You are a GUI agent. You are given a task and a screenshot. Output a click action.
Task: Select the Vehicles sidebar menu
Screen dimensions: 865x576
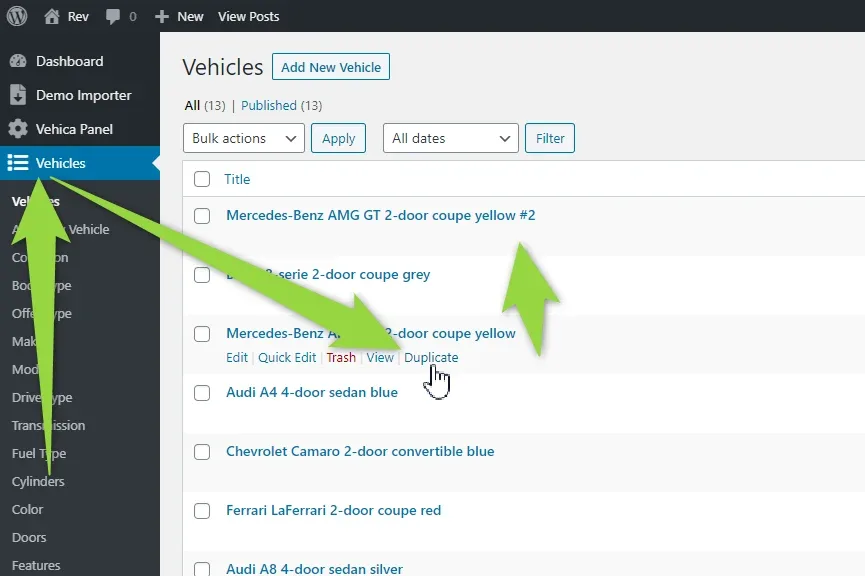pyautogui.click(x=61, y=163)
